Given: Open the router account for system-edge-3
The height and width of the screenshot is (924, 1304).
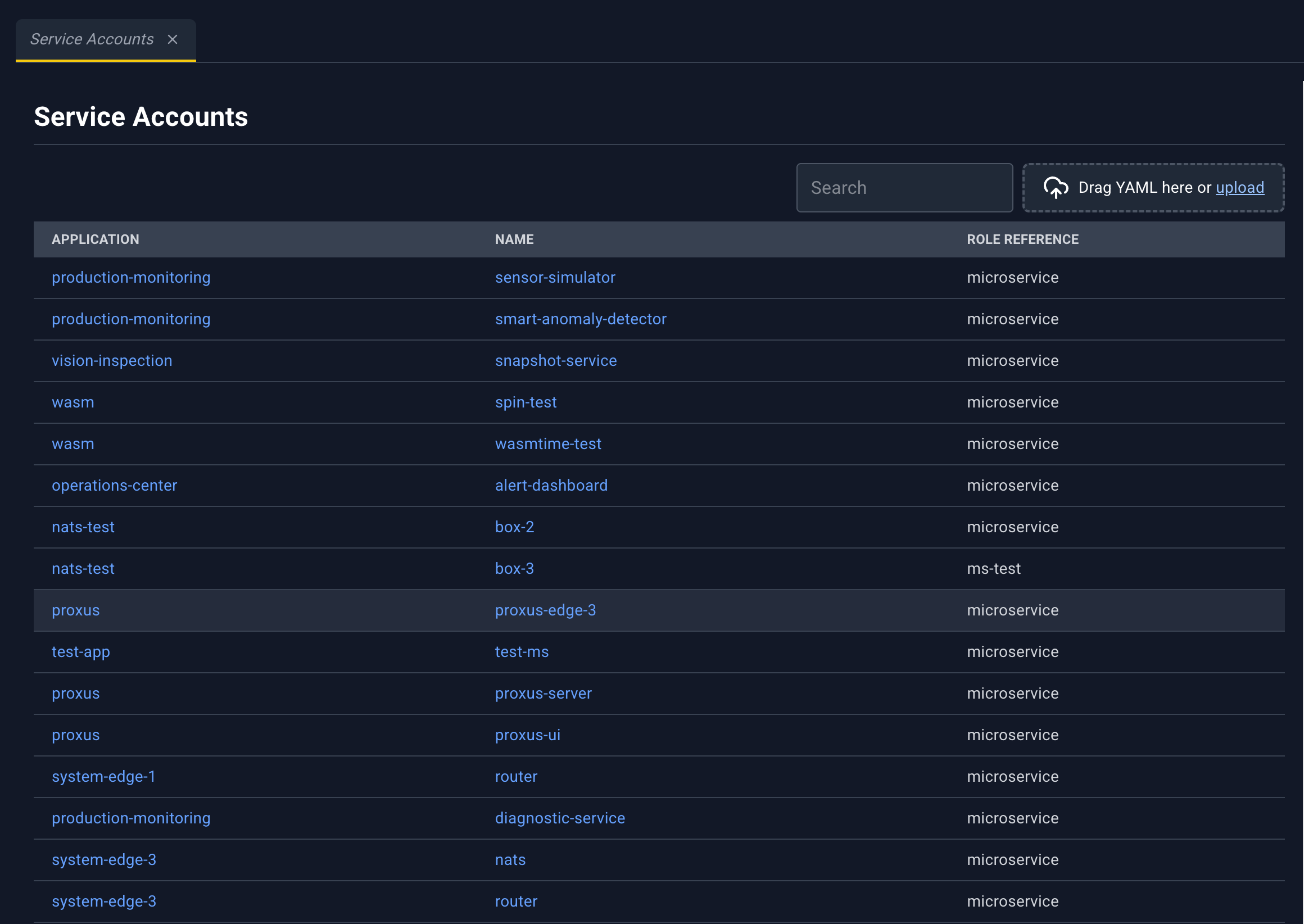Looking at the screenshot, I should (516, 902).
